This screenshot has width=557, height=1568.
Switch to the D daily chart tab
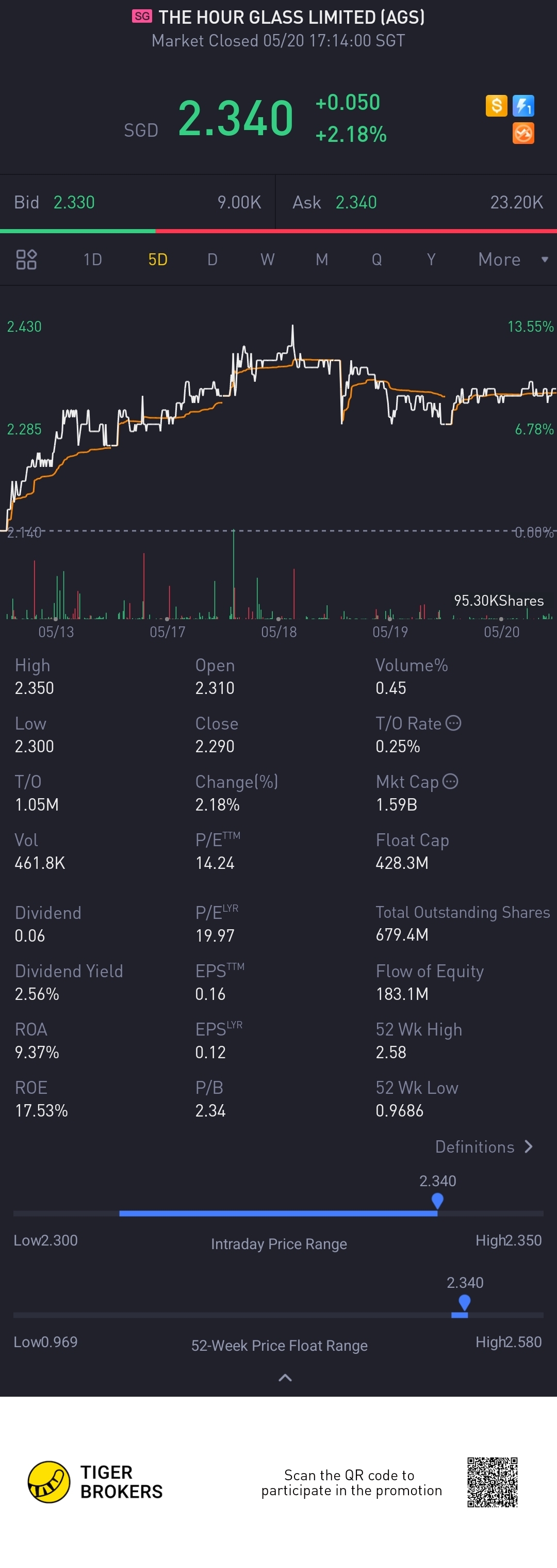point(212,260)
